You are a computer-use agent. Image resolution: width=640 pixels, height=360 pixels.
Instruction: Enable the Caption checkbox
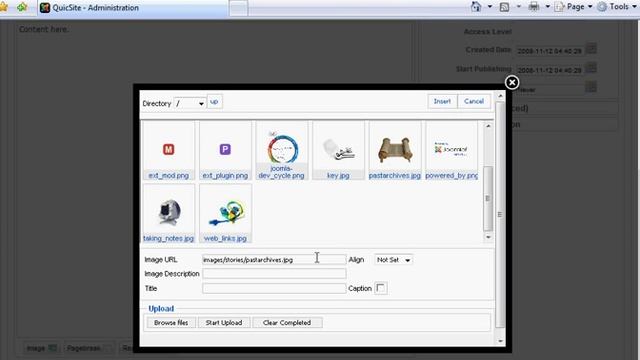click(380, 288)
